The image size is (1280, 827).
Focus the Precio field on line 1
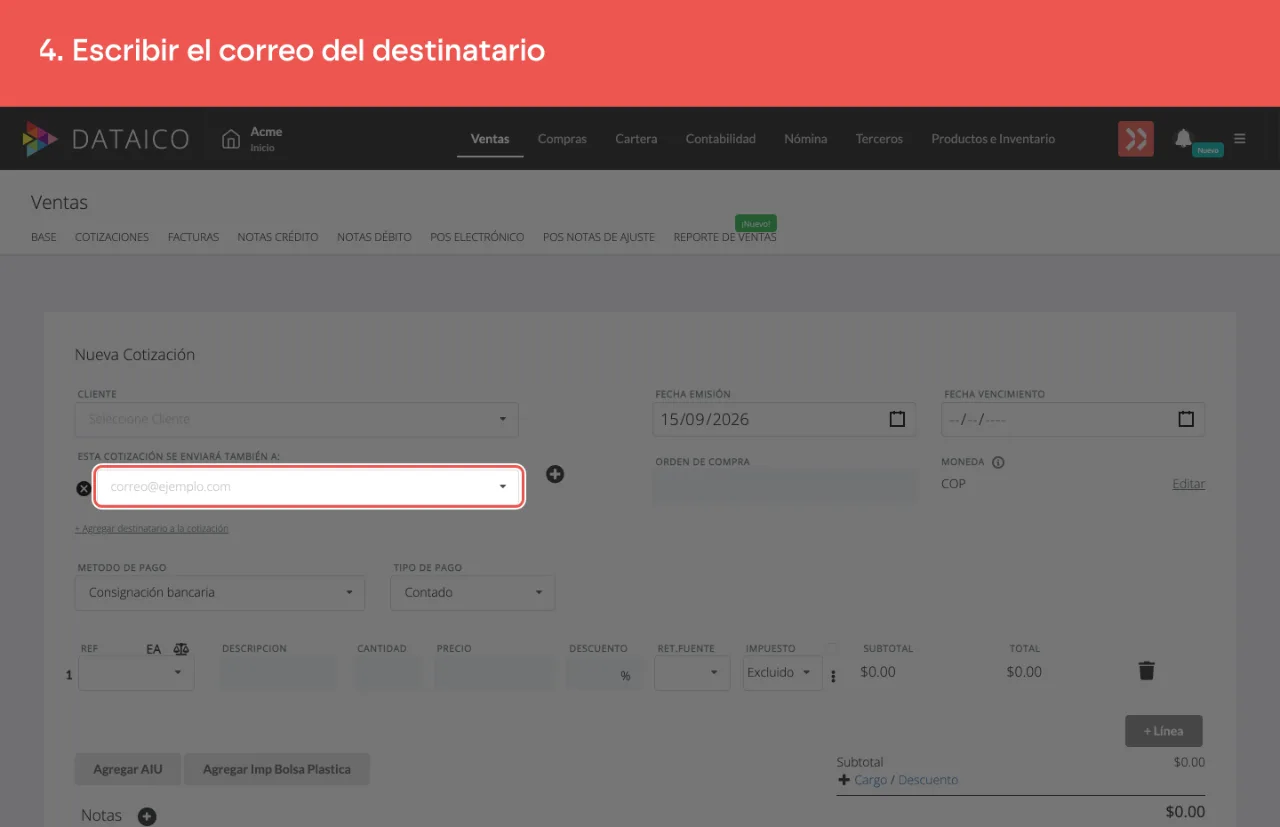click(495, 673)
